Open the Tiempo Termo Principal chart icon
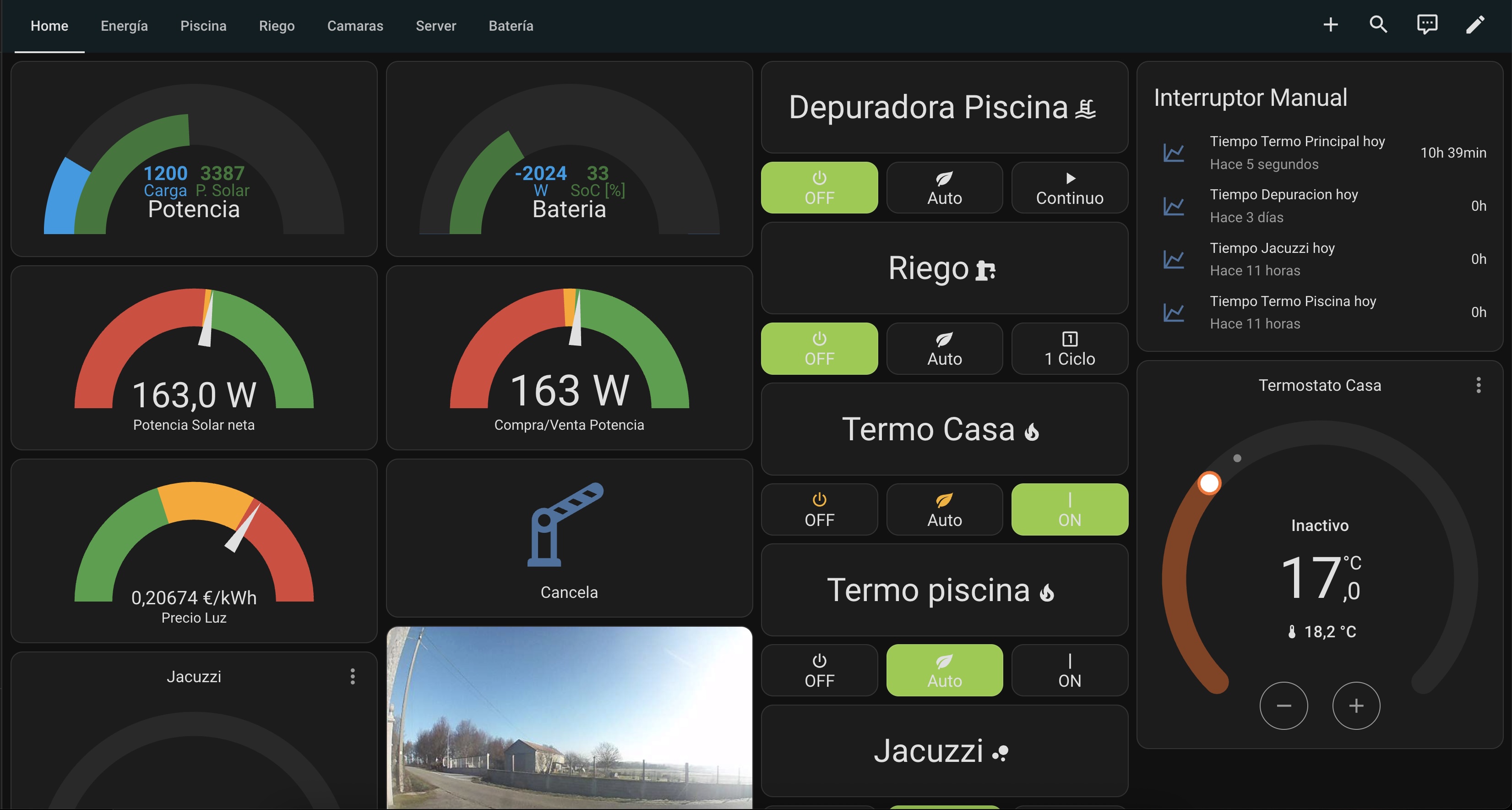1512x810 pixels. [1174, 153]
